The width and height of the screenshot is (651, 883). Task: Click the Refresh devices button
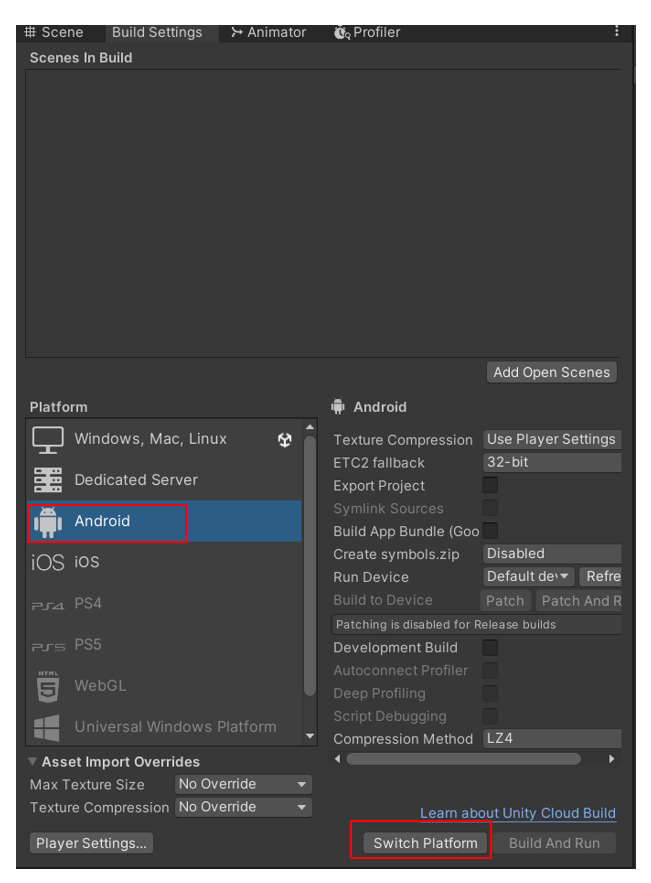click(600, 577)
